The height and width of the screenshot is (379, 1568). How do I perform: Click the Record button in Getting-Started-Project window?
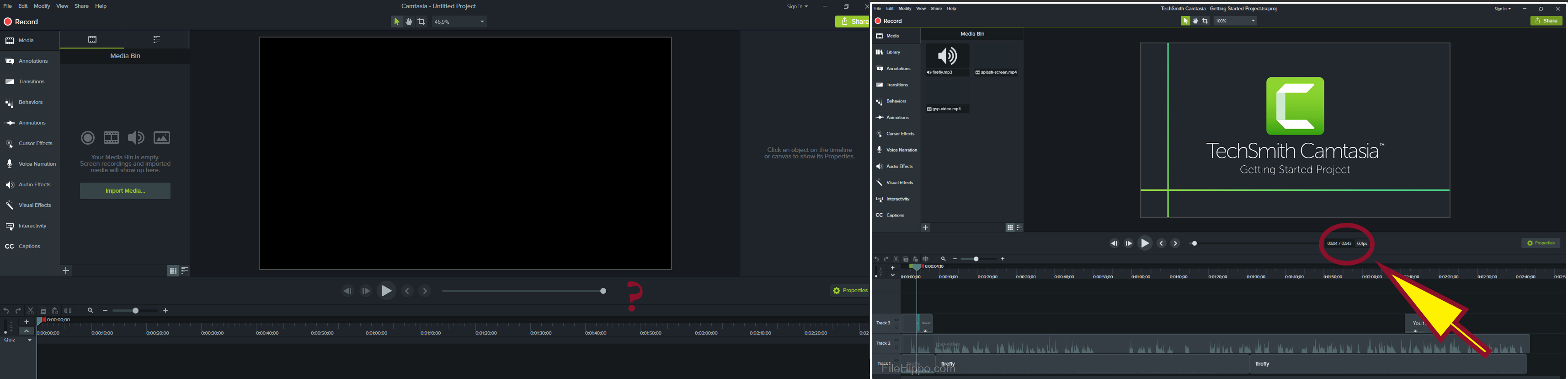(x=889, y=21)
